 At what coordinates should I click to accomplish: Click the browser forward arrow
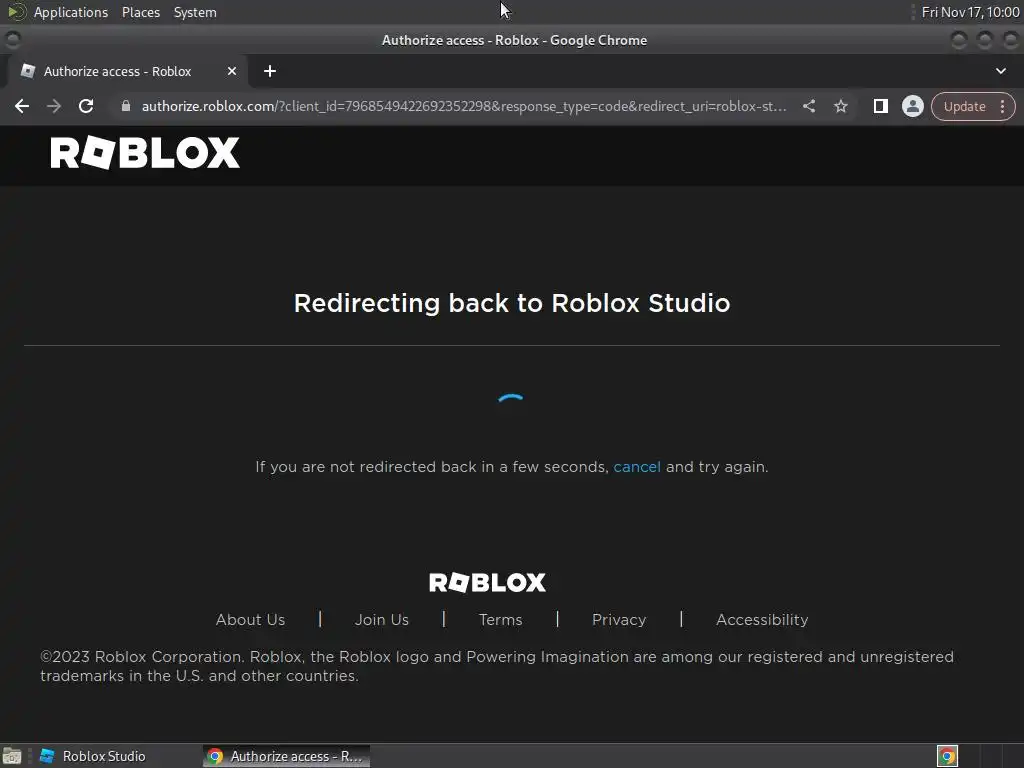tap(54, 106)
